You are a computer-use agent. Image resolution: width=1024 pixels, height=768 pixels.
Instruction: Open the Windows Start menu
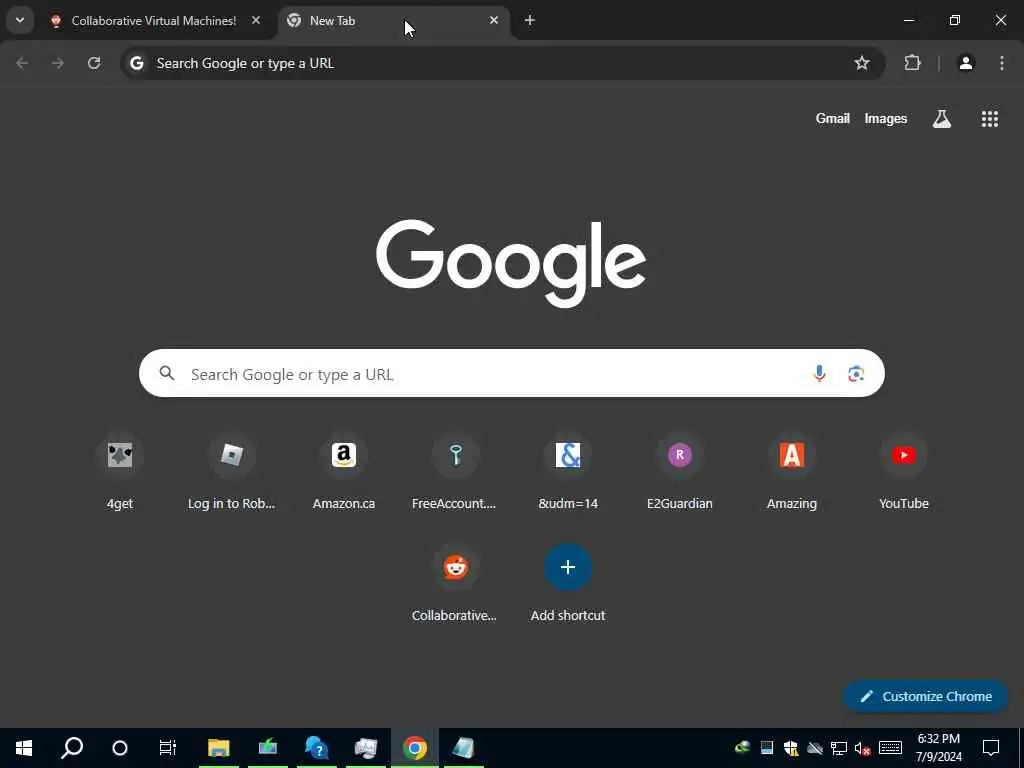pos(24,748)
